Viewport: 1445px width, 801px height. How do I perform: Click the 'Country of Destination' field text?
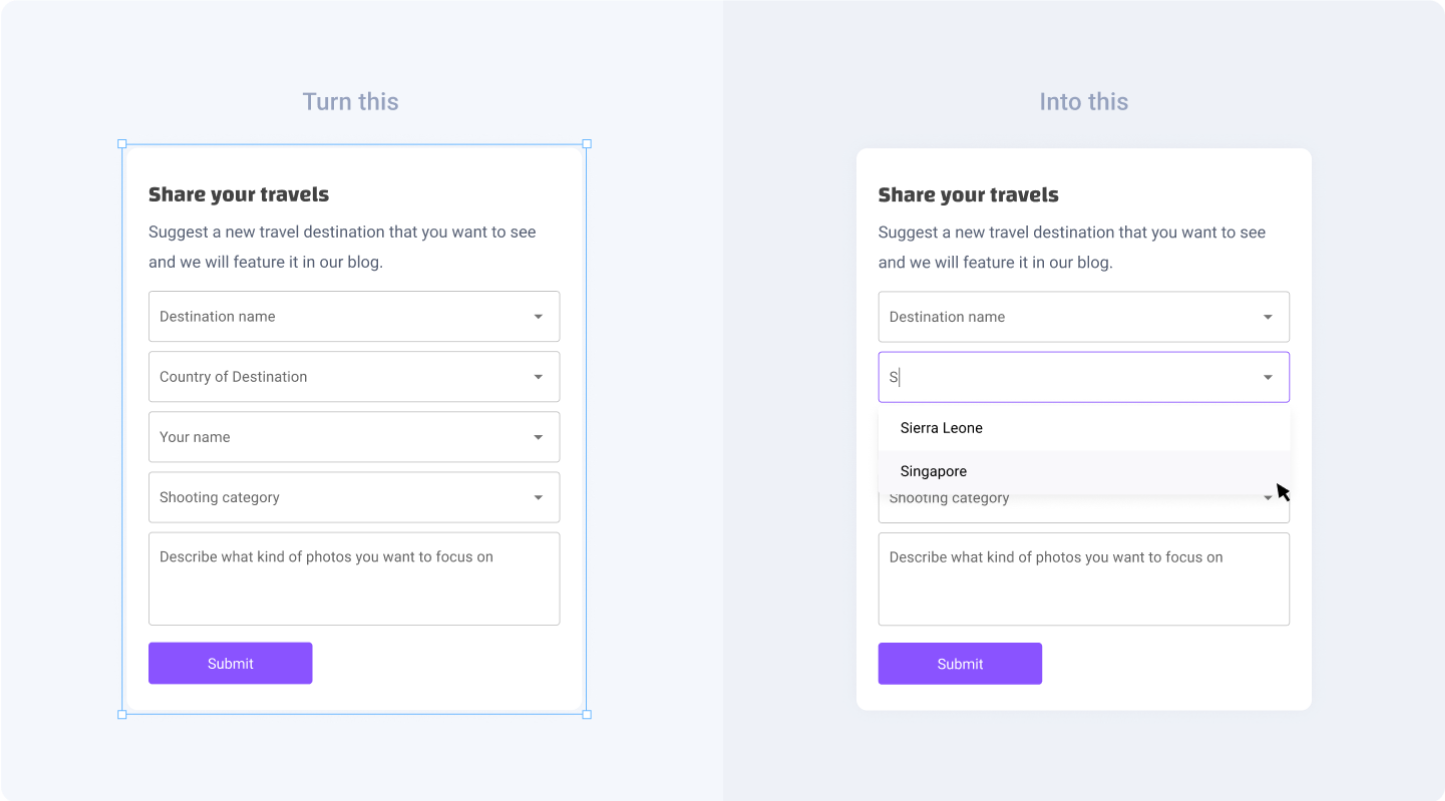[233, 377]
